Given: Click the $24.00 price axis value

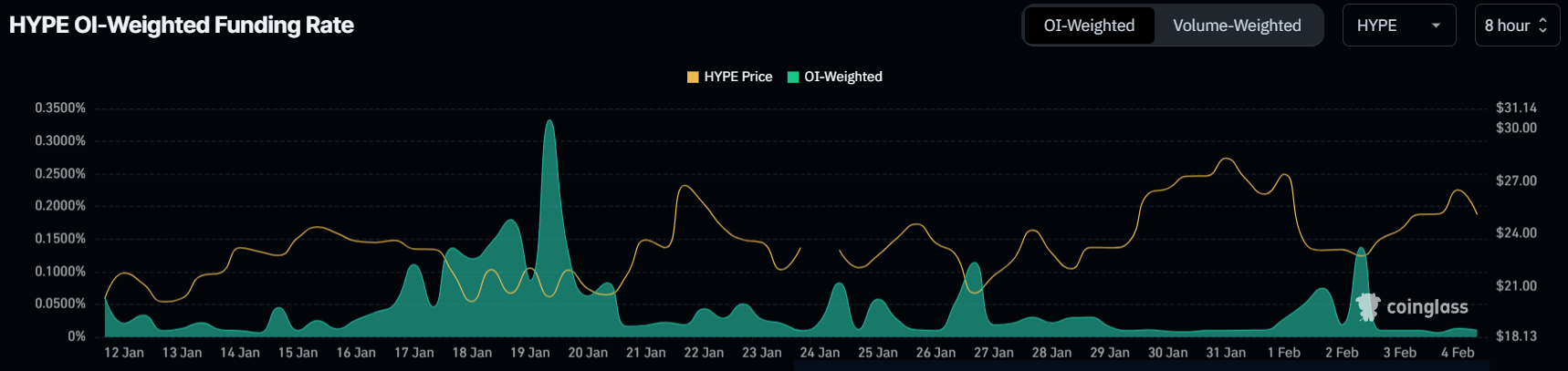Looking at the screenshot, I should click(1516, 233).
